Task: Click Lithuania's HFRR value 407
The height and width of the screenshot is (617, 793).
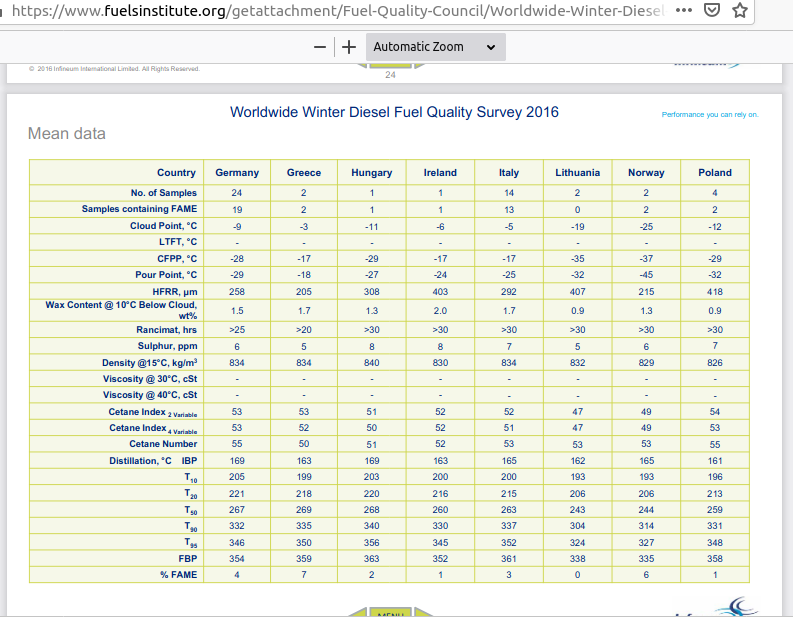Action: click(x=578, y=292)
